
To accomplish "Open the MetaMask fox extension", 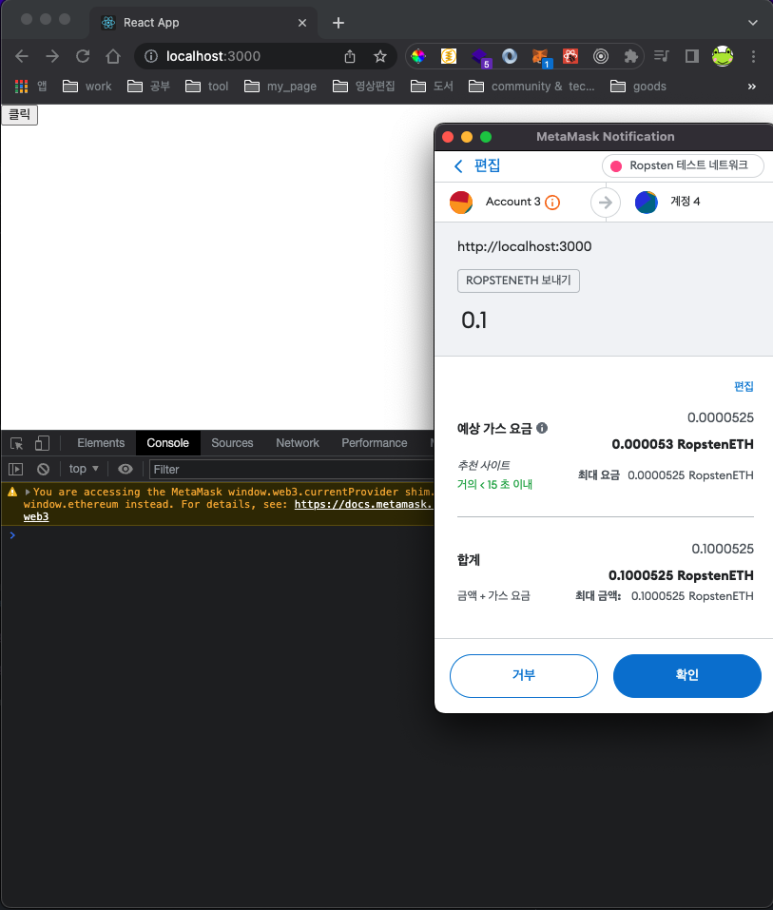I will coord(540,57).
